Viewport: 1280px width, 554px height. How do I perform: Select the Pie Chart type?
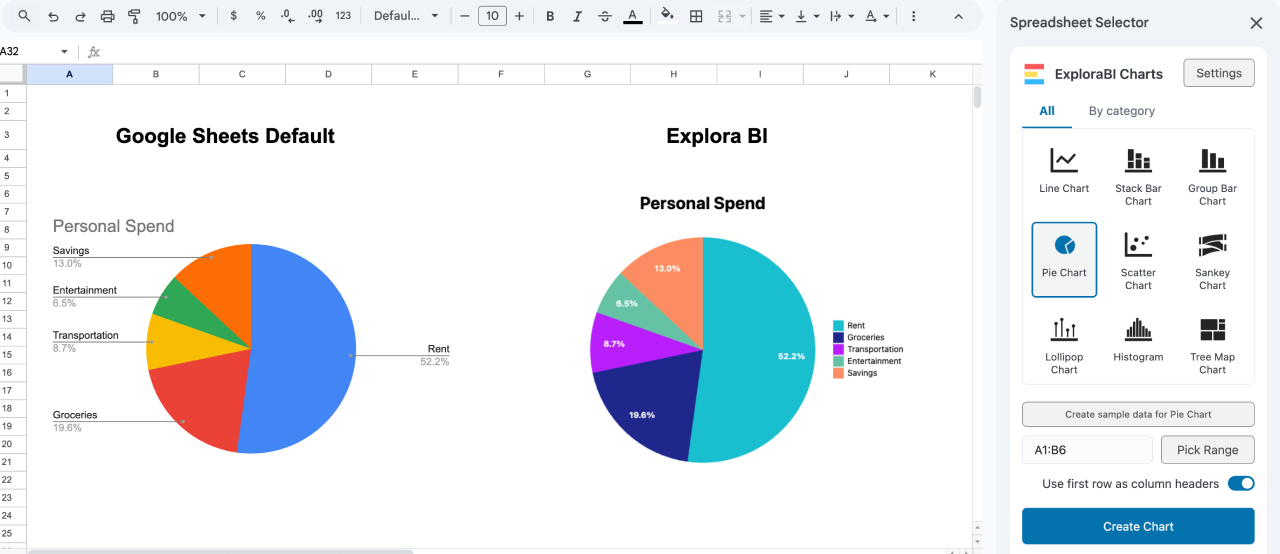coord(1064,259)
